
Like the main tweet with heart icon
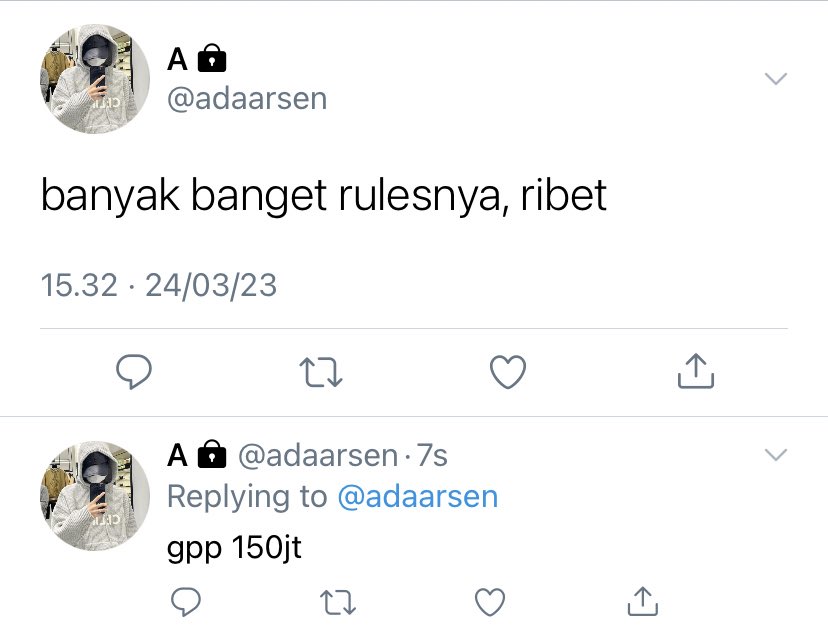(x=508, y=372)
